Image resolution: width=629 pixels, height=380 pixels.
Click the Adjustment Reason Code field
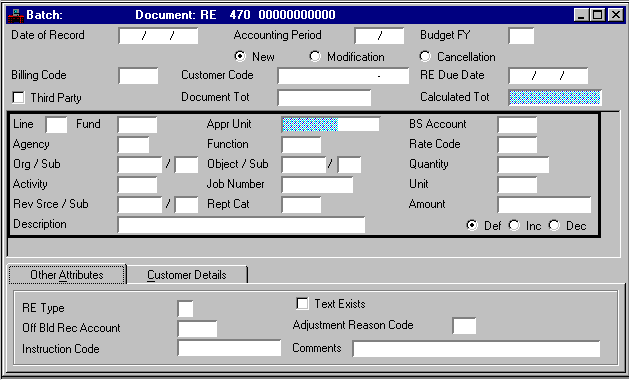click(464, 325)
